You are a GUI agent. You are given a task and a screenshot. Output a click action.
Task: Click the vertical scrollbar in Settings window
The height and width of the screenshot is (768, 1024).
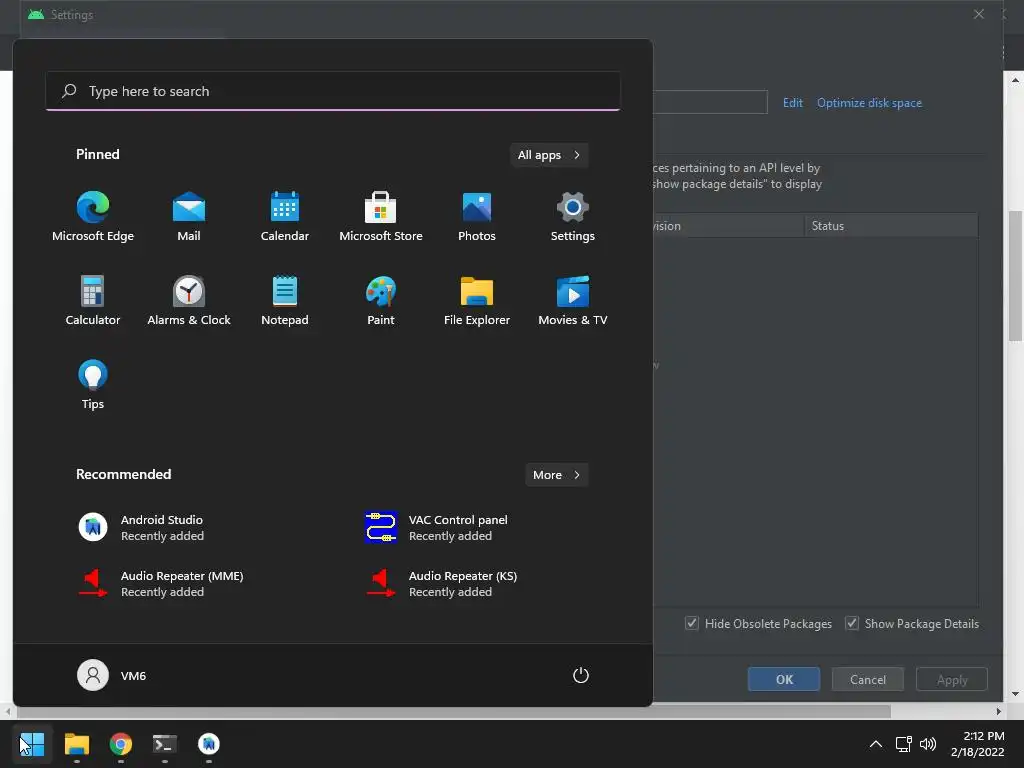pos(1015,276)
